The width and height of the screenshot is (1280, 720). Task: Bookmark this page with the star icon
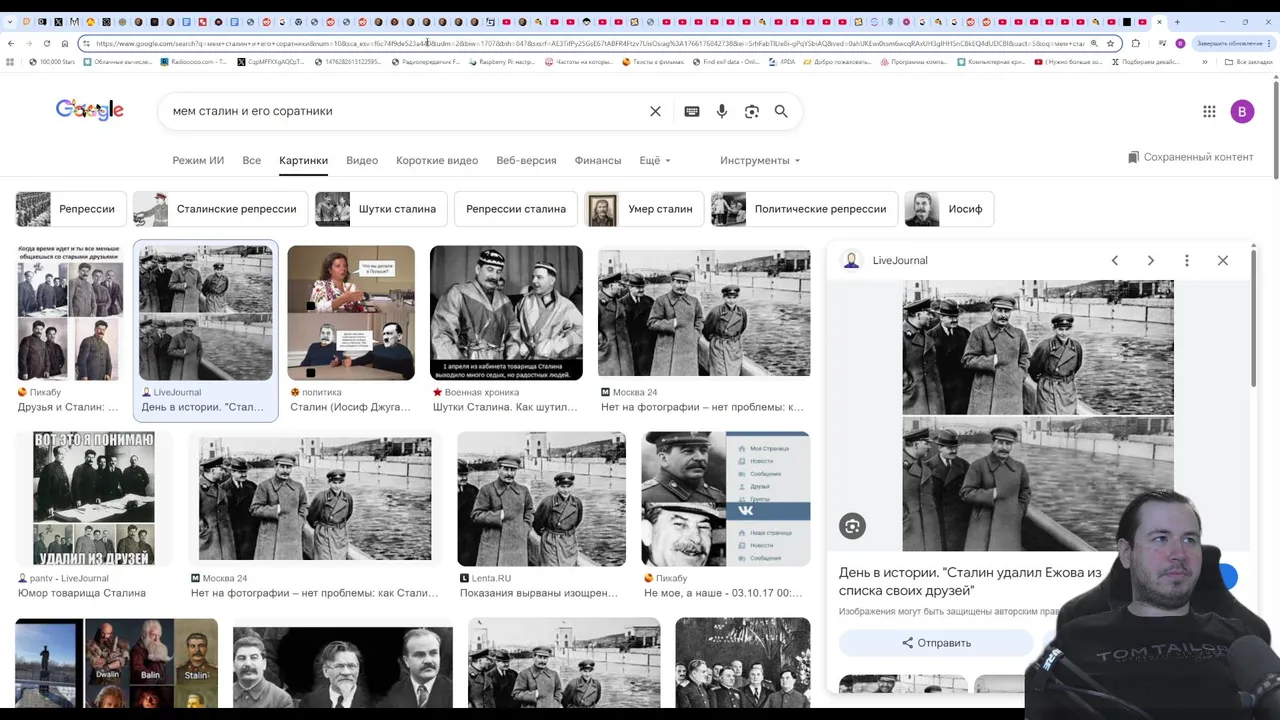(x=1110, y=43)
